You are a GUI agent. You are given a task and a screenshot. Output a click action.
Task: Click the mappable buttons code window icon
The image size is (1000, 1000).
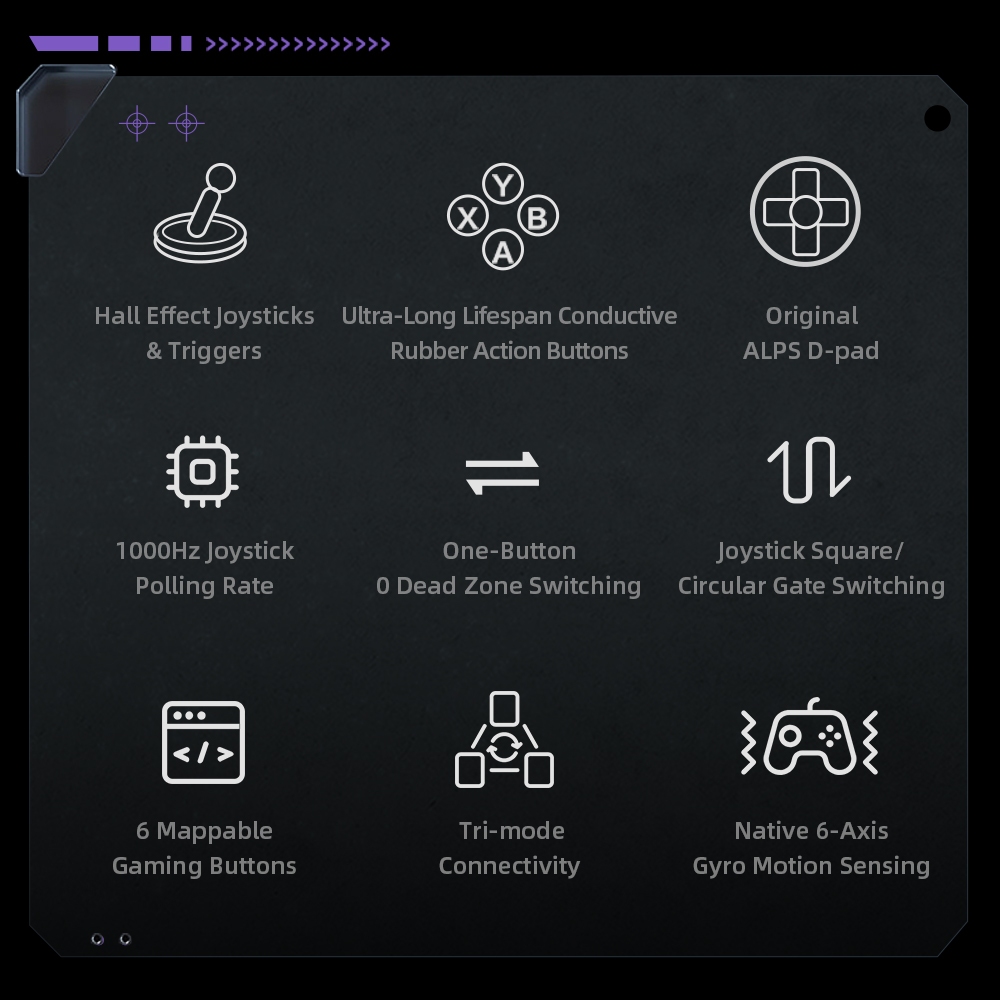click(x=203, y=742)
